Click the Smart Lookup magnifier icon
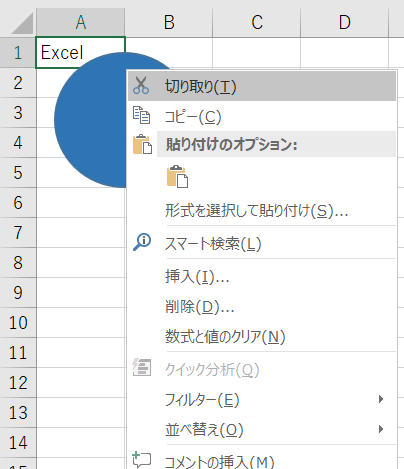This screenshot has width=404, height=469. [142, 242]
